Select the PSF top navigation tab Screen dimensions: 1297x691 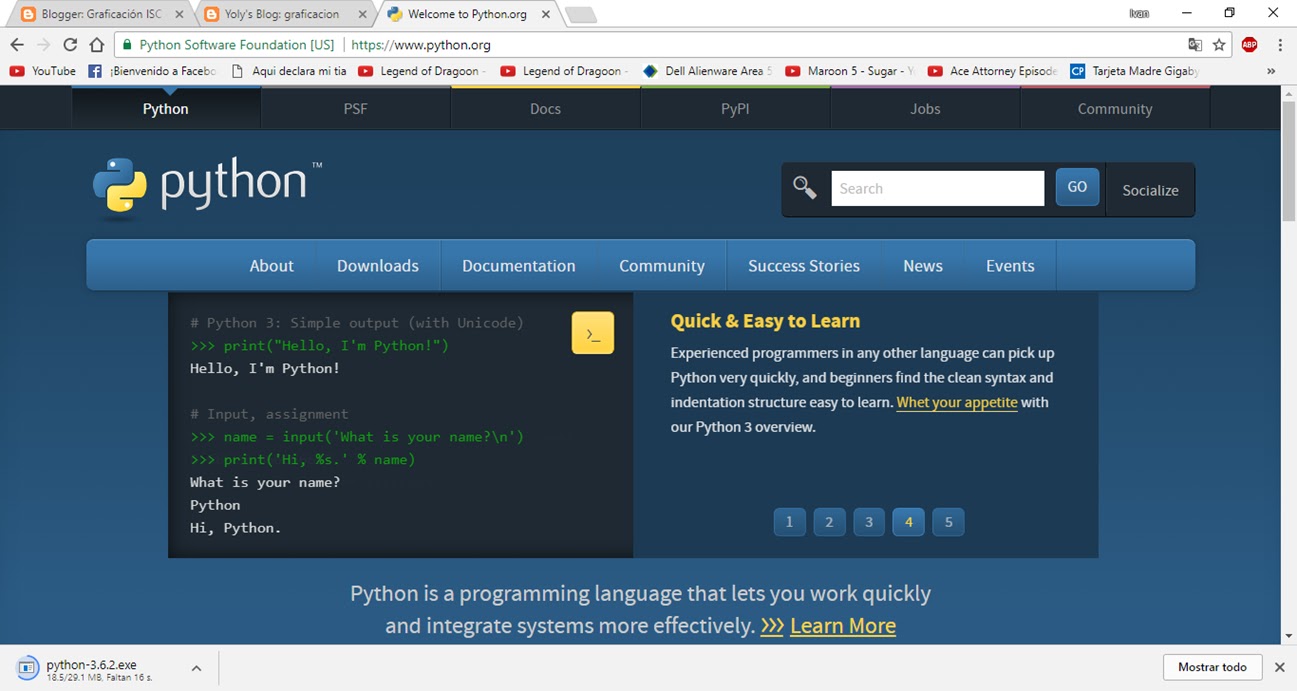point(355,109)
